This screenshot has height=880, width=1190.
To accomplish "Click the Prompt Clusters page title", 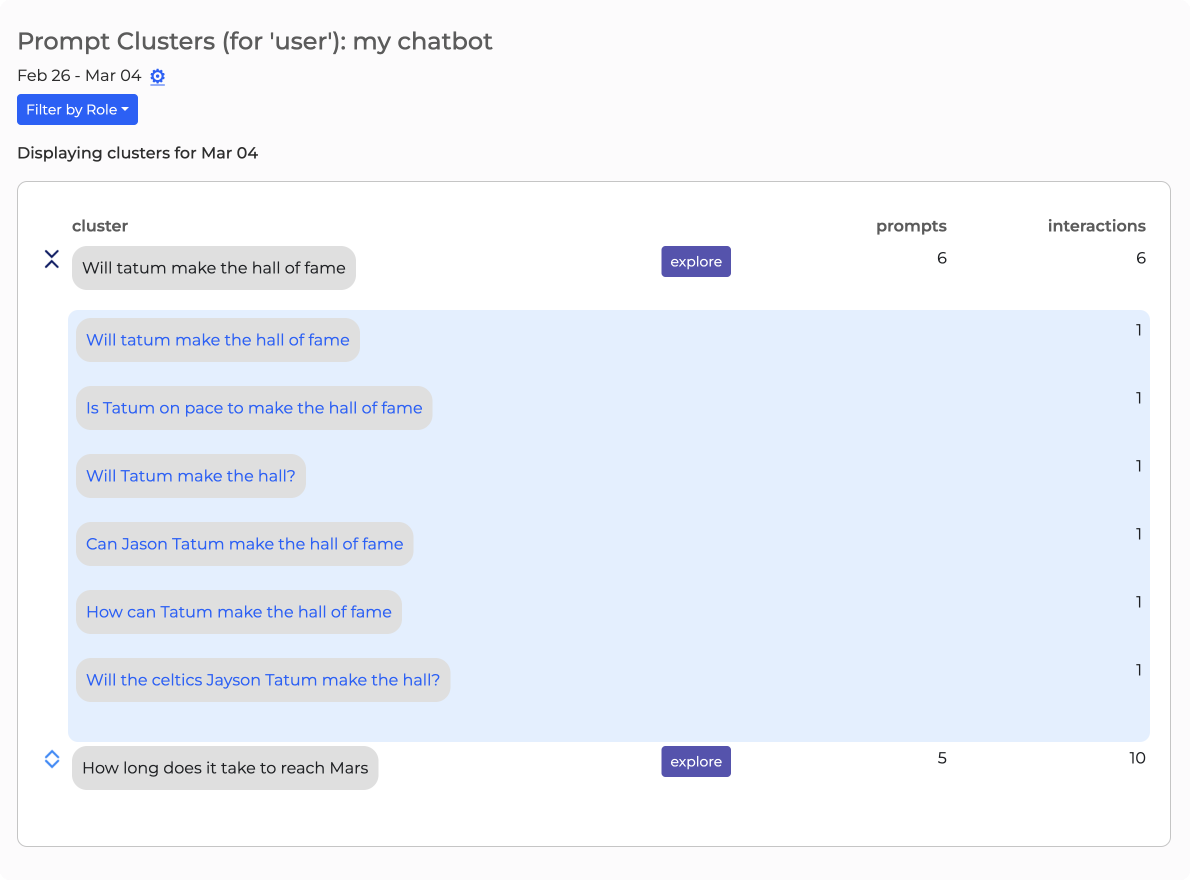I will coord(255,41).
